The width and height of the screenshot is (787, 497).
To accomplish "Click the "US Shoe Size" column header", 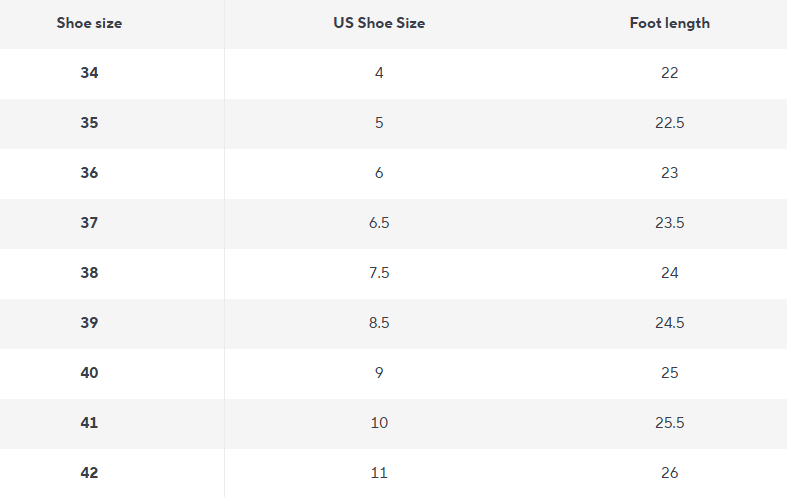I will click(x=379, y=23).
